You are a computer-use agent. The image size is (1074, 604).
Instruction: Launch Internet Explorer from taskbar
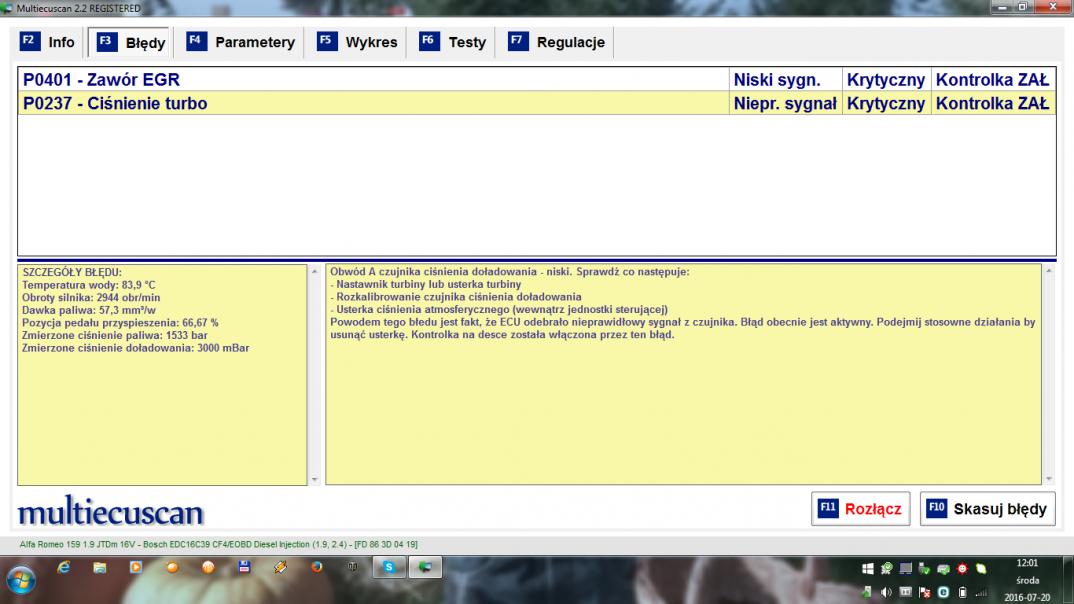coord(64,567)
